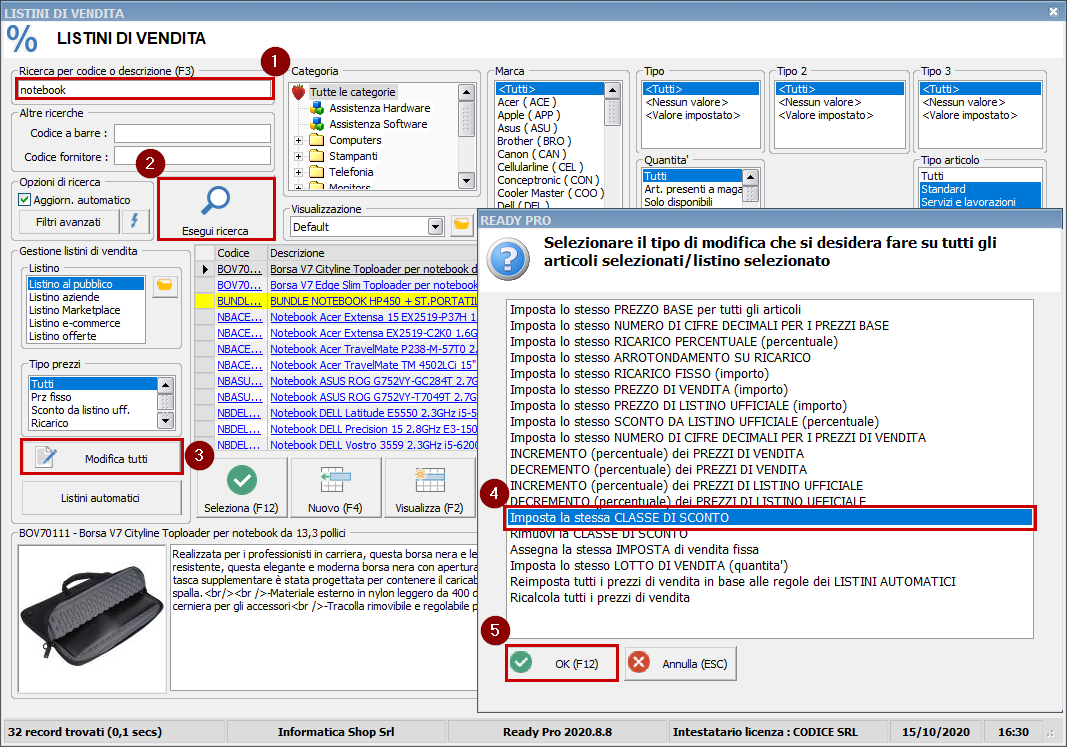The height and width of the screenshot is (747, 1067).
Task: Choose 'DECREMENTO (percentuale) dei PREZZI DI VENDITA'
Action: (x=658, y=469)
